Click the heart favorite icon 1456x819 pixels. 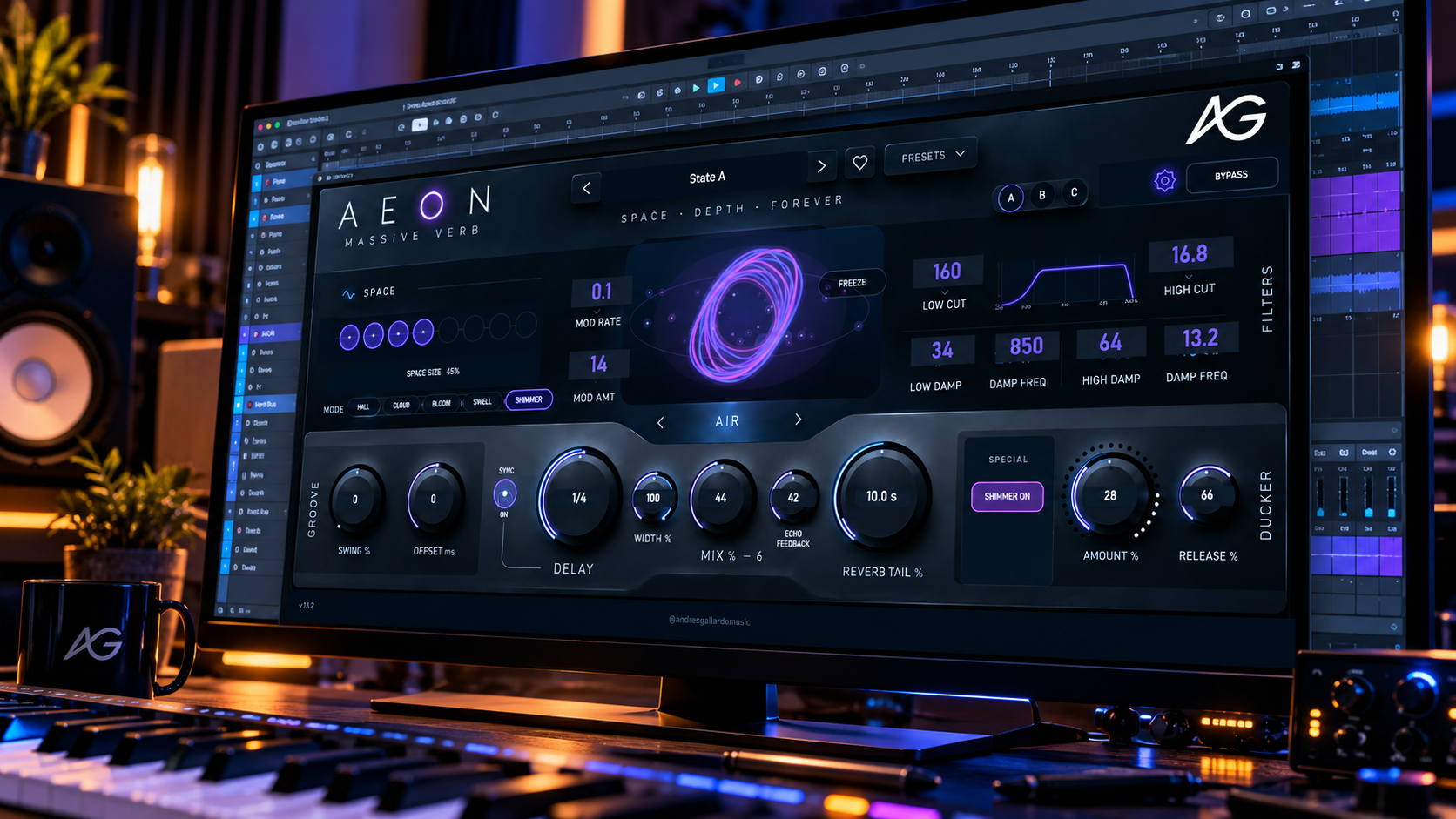click(x=860, y=163)
